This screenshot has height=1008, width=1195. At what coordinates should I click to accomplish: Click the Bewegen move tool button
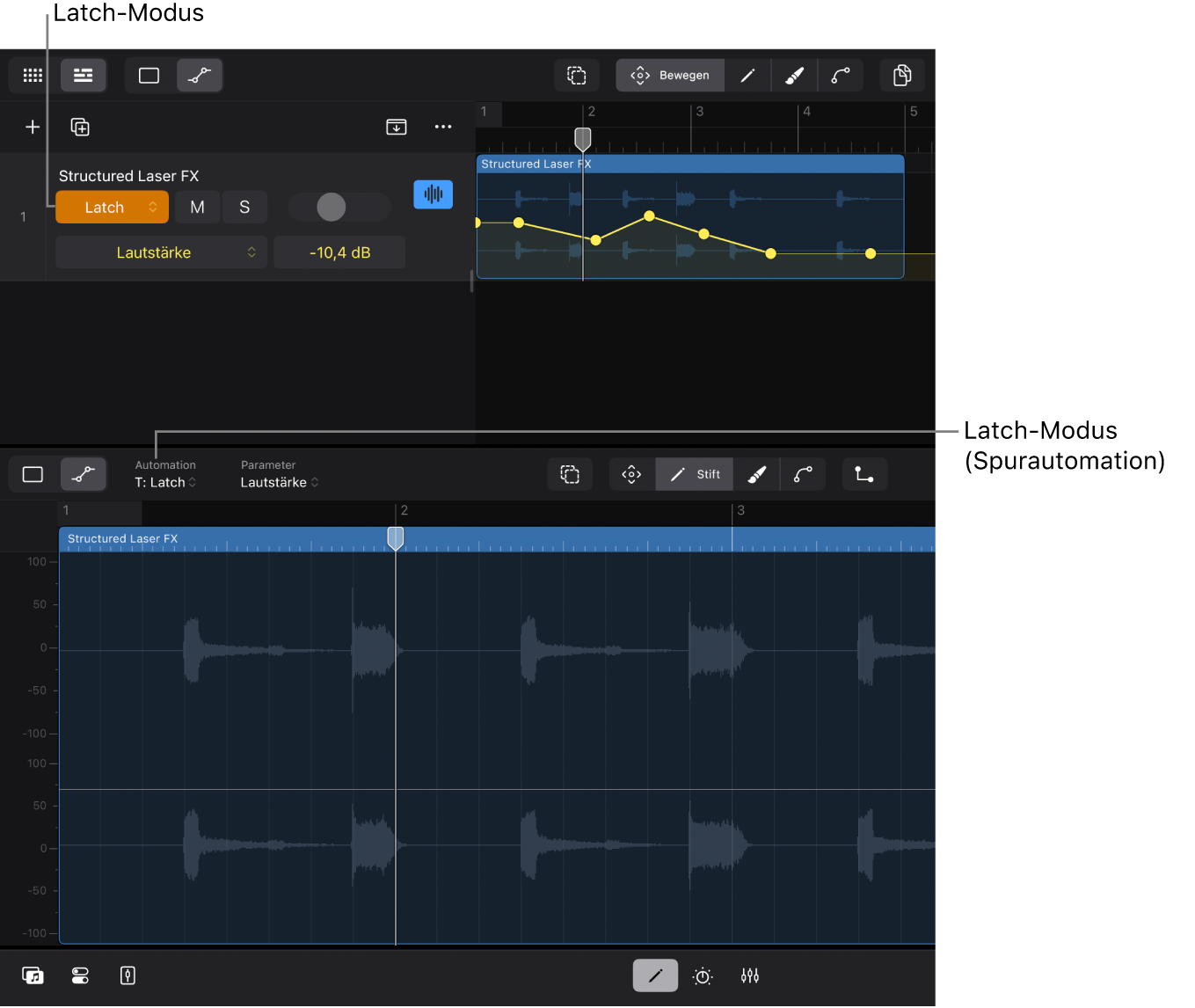coord(670,76)
